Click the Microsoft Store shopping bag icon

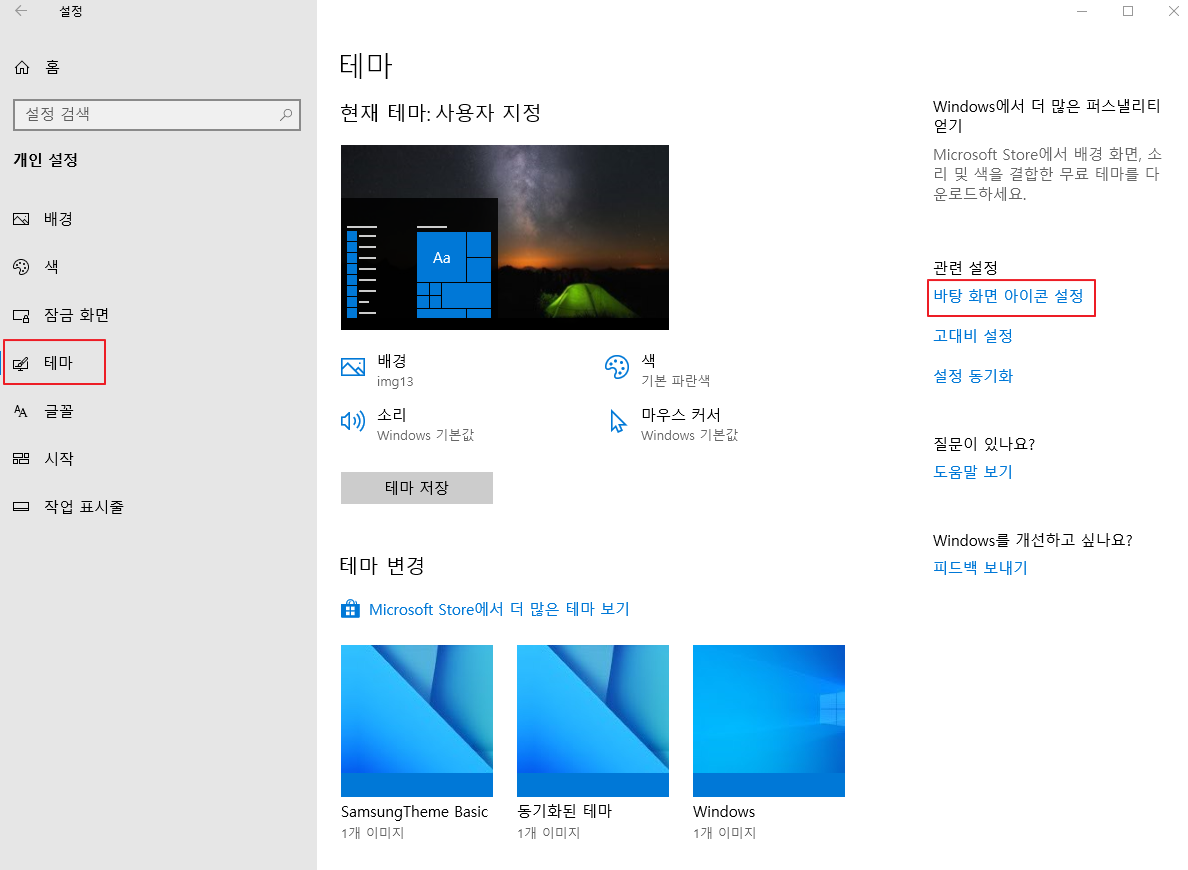[350, 608]
